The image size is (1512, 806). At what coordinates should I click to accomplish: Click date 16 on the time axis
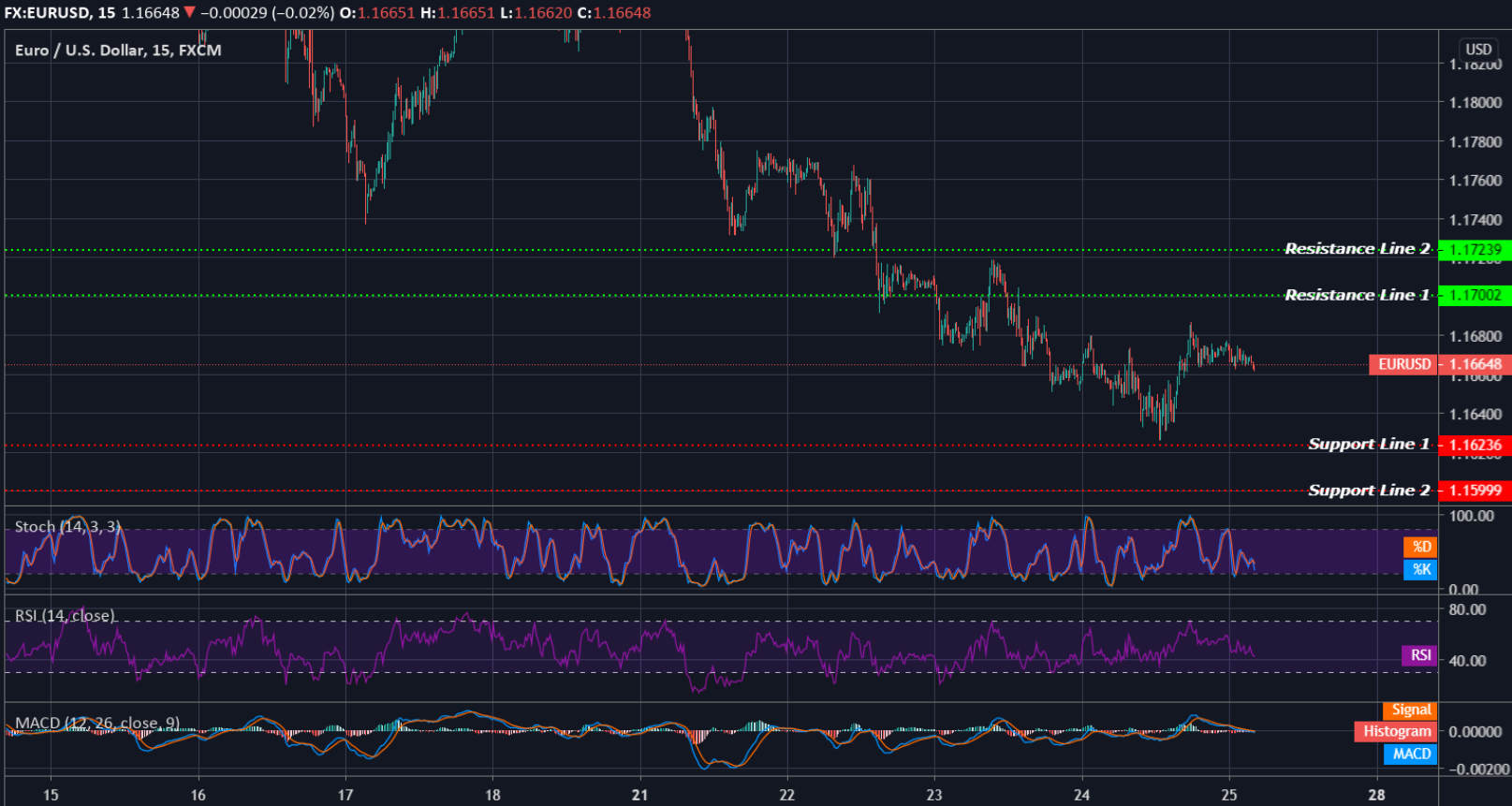[198, 795]
